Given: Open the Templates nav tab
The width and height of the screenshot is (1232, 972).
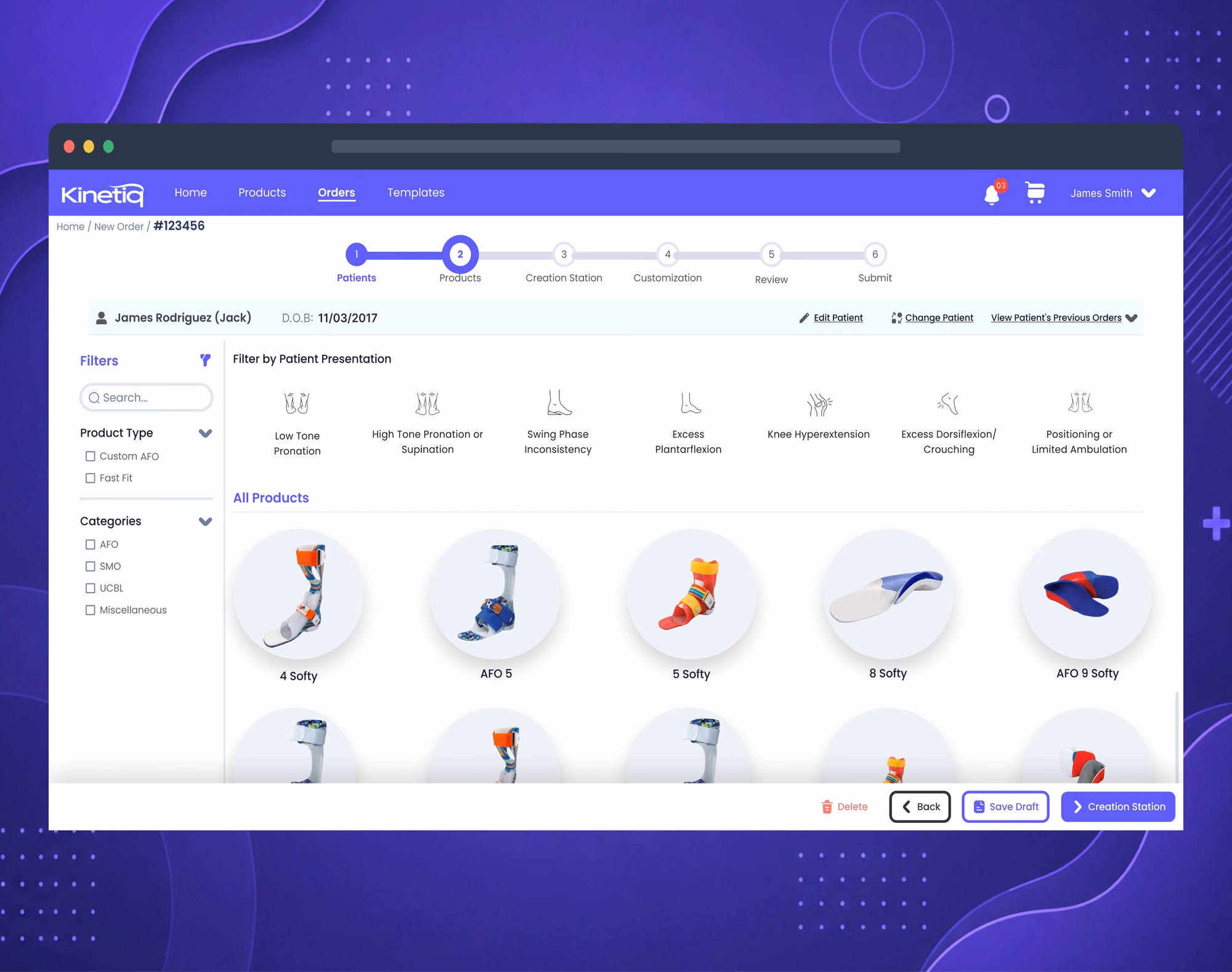Looking at the screenshot, I should click(416, 193).
